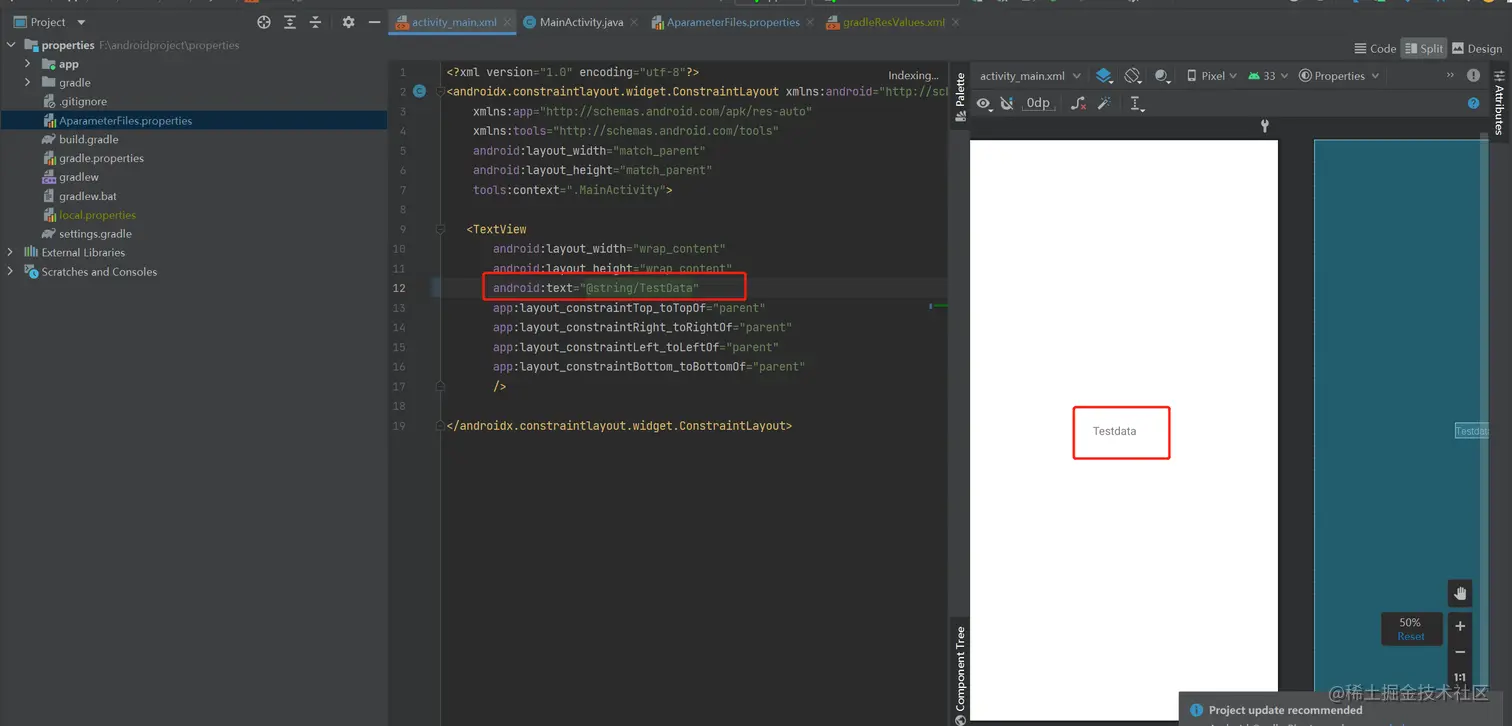Show more design toolbar options chevrons
This screenshot has width=1512, height=726.
pos(1450,75)
